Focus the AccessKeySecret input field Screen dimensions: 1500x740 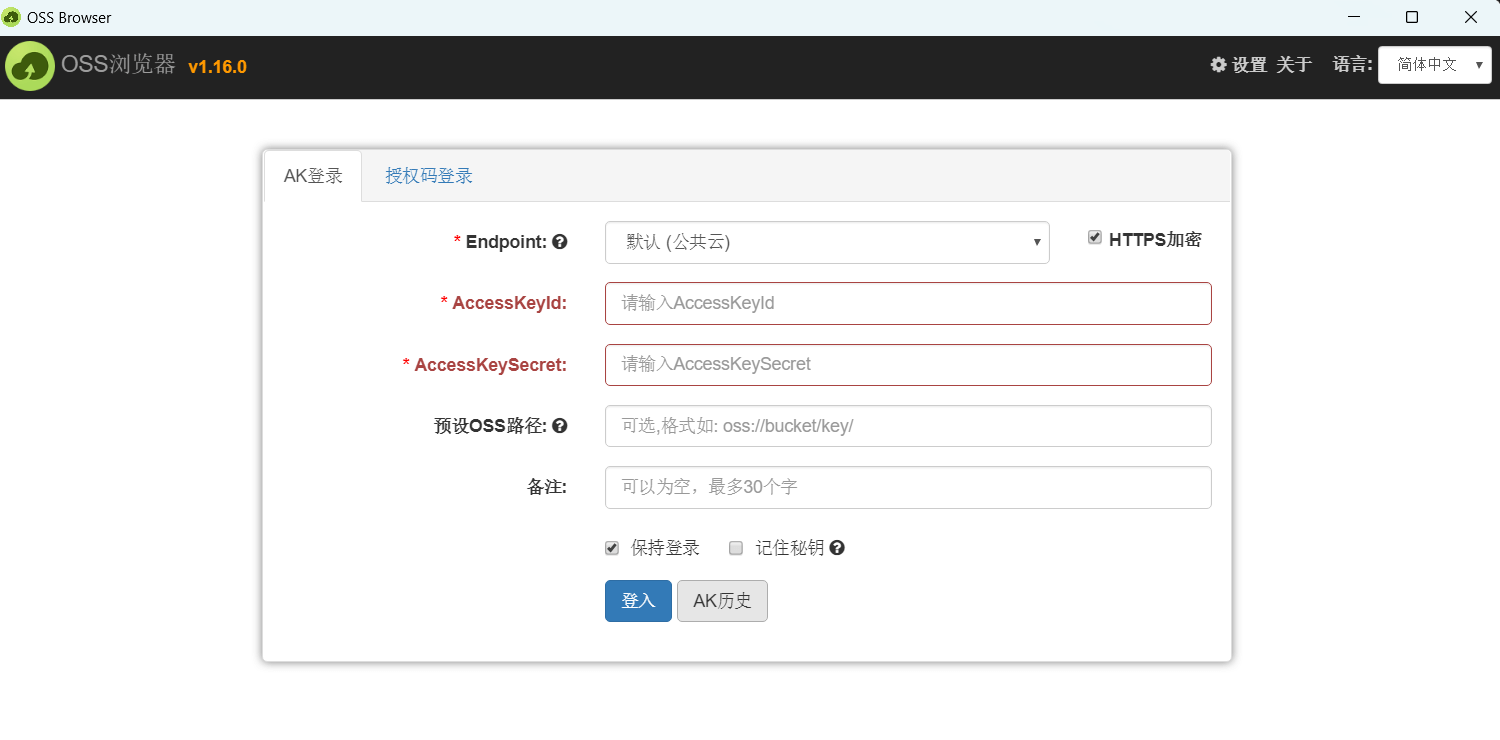(x=908, y=365)
